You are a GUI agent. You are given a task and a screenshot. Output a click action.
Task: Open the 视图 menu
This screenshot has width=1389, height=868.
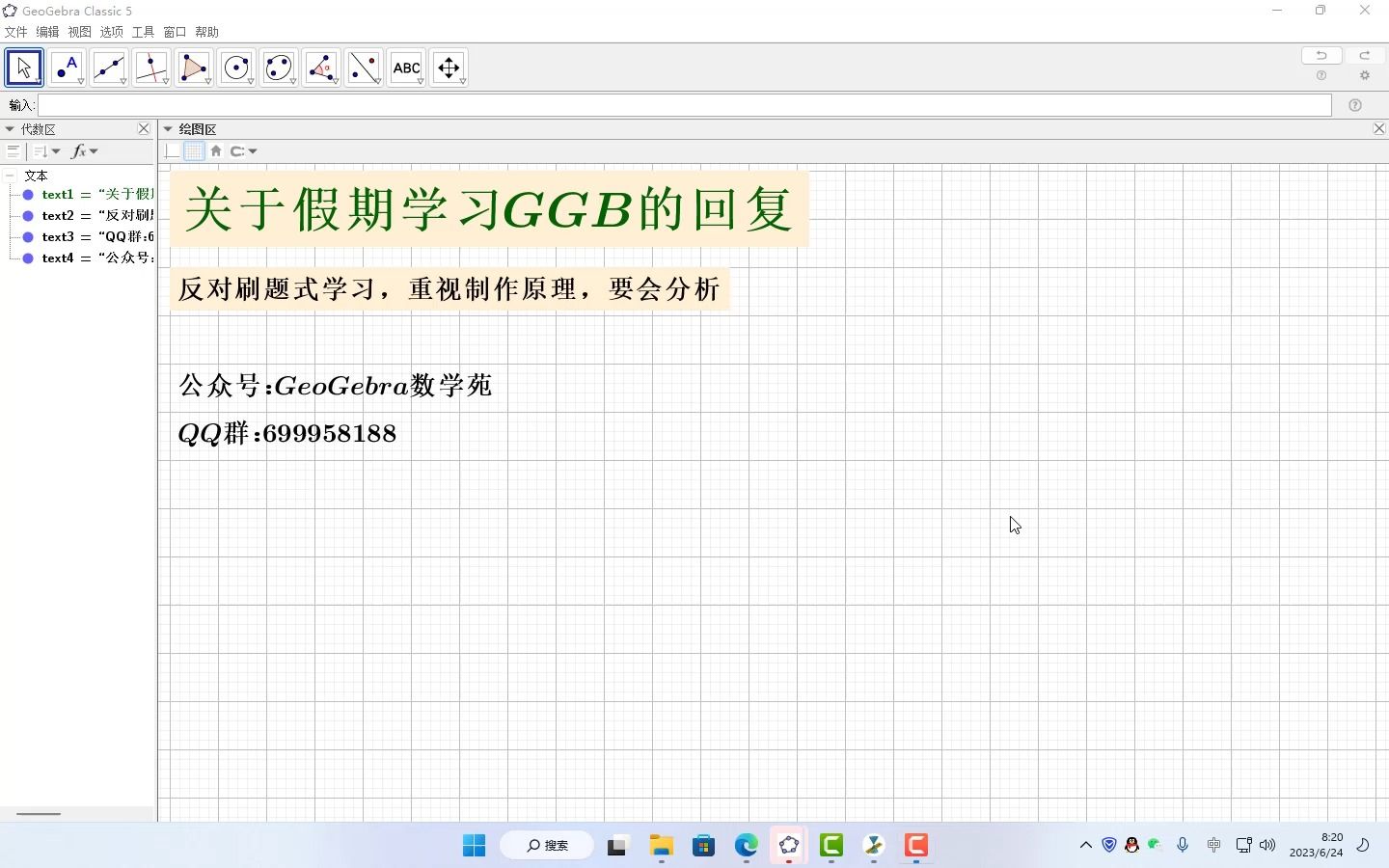coord(79,32)
